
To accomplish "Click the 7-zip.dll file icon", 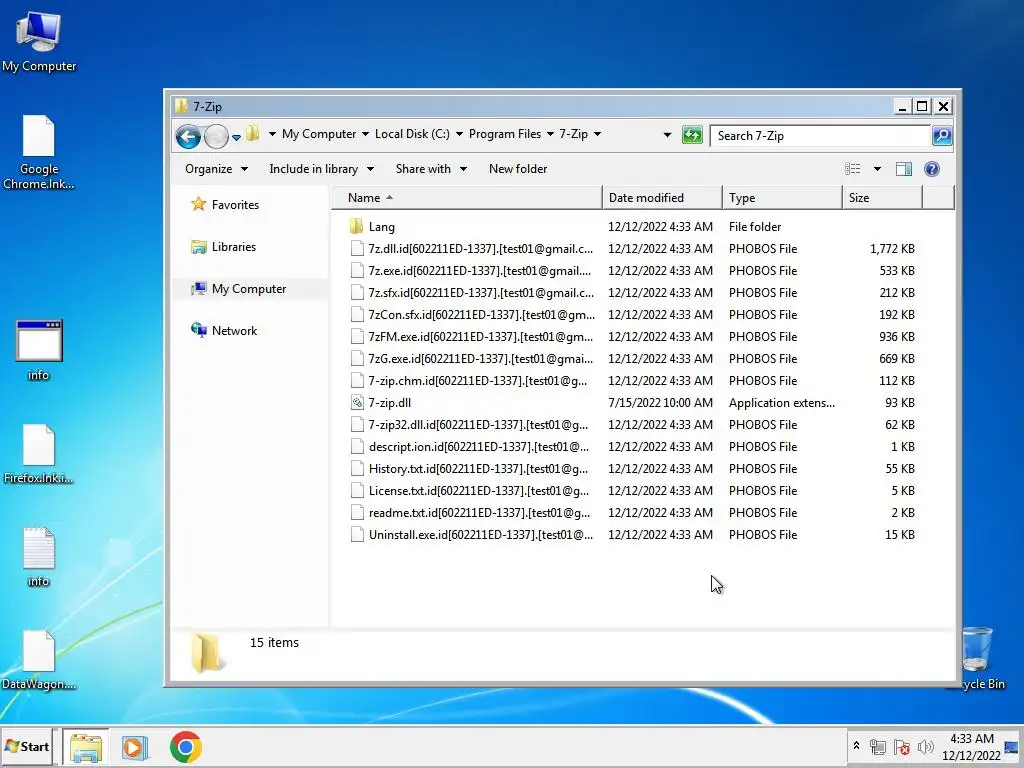I will click(x=357, y=403).
